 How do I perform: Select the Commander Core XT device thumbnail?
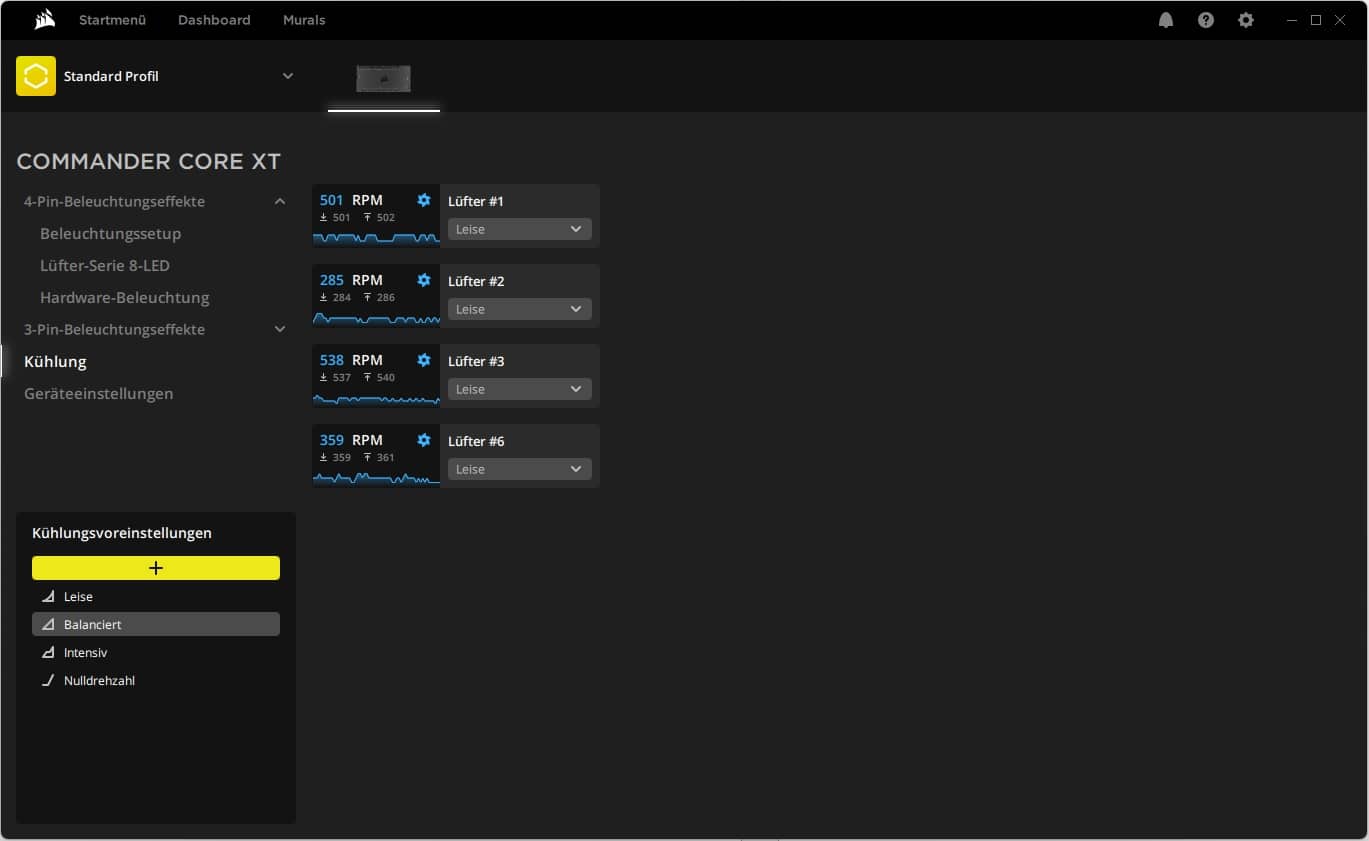coord(384,78)
